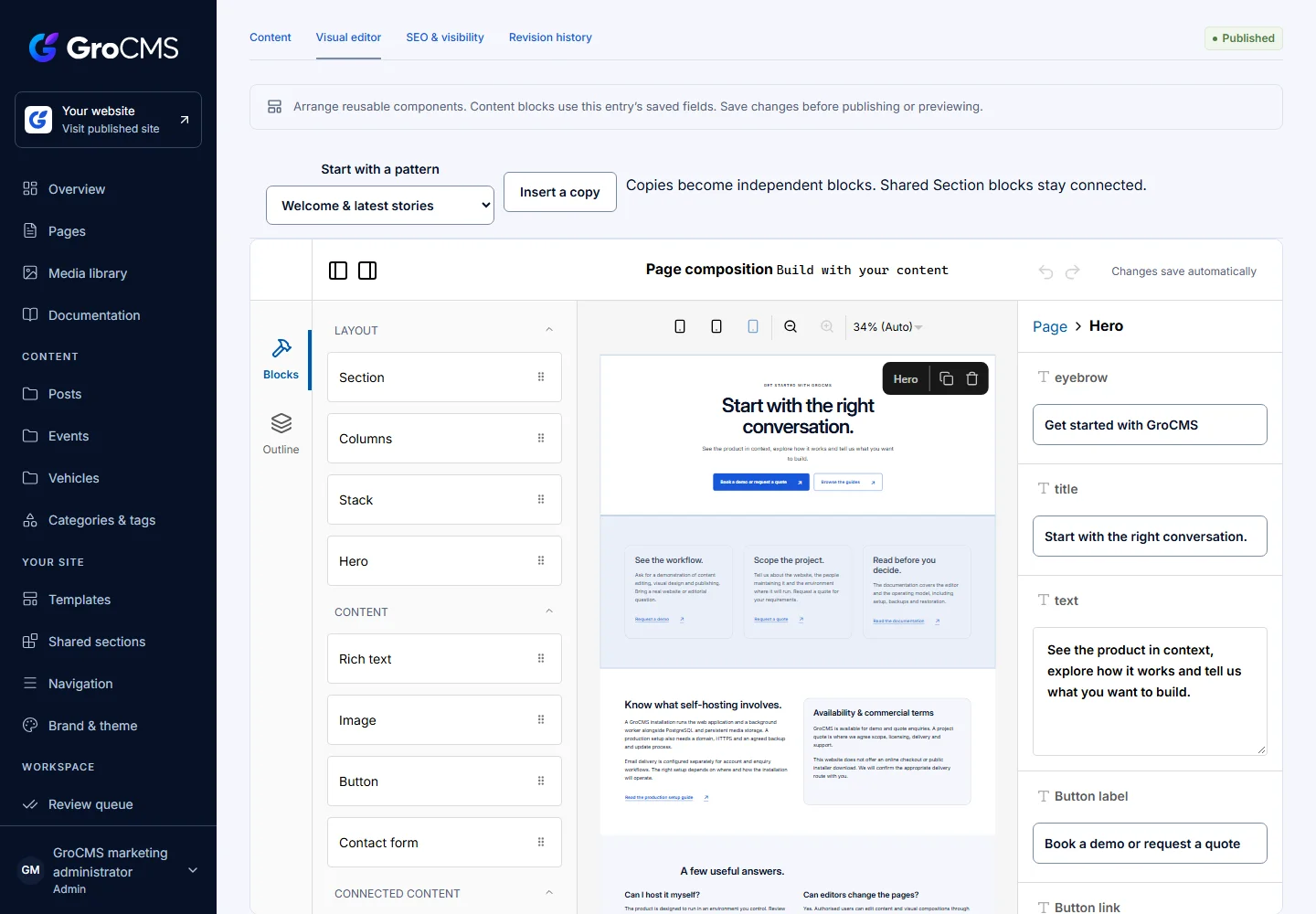The height and width of the screenshot is (914, 1316).
Task: Duplicate the selected Hero block
Action: click(947, 378)
